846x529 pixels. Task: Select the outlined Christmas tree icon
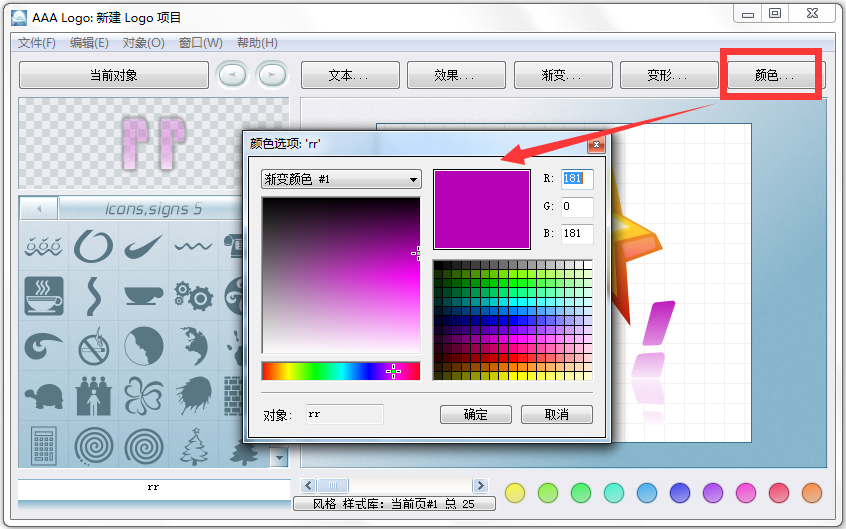193,443
